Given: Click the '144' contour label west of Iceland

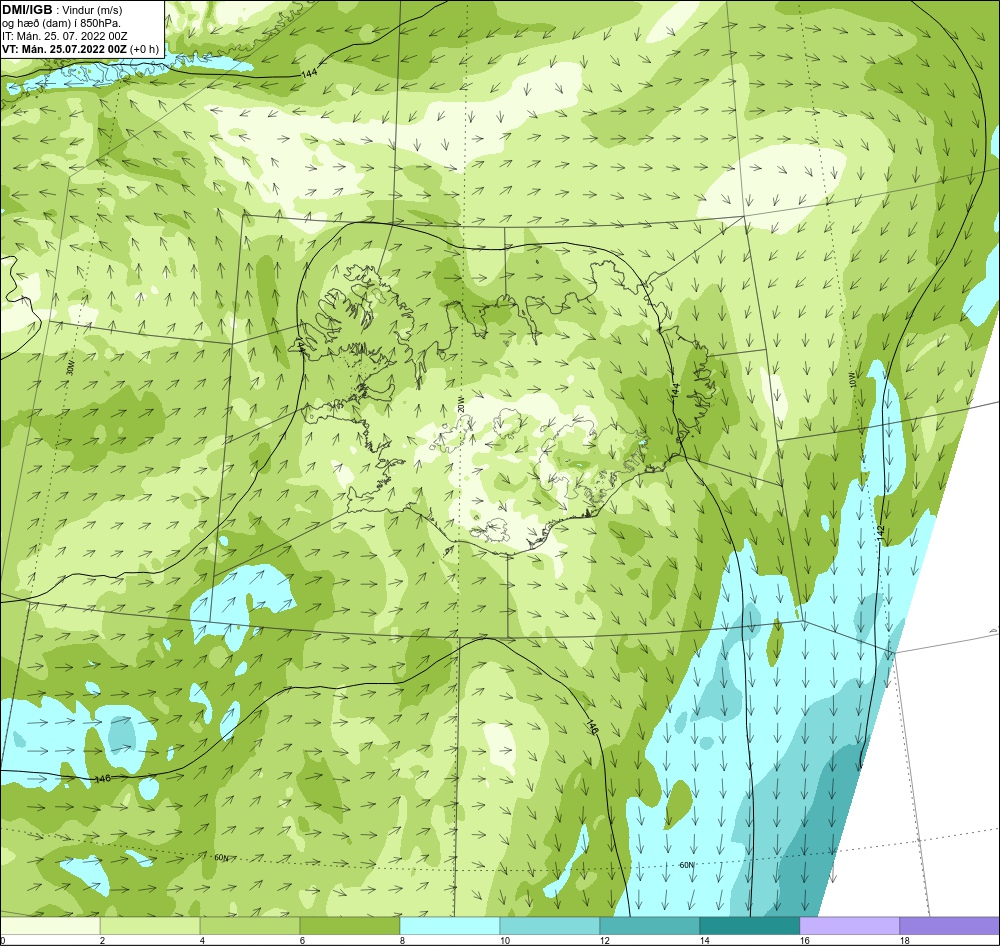Looking at the screenshot, I should (300, 345).
